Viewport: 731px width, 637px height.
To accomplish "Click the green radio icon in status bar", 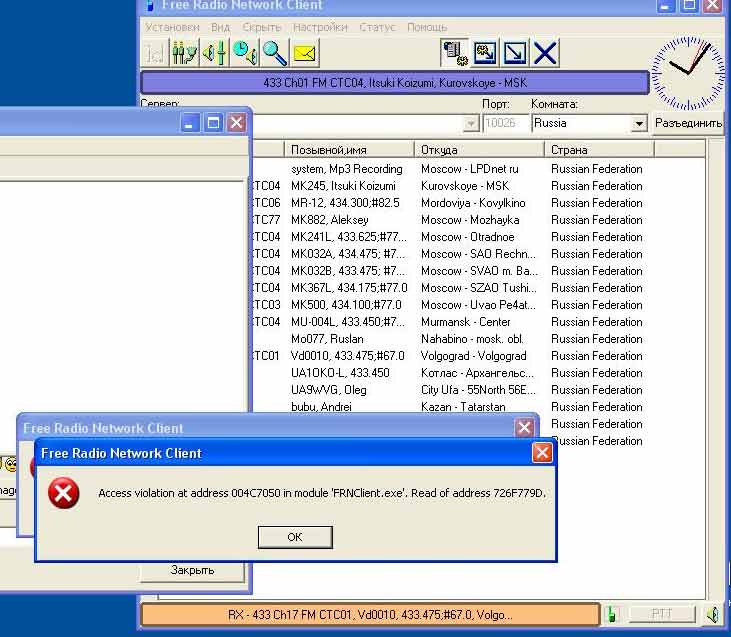I will 612,614.
